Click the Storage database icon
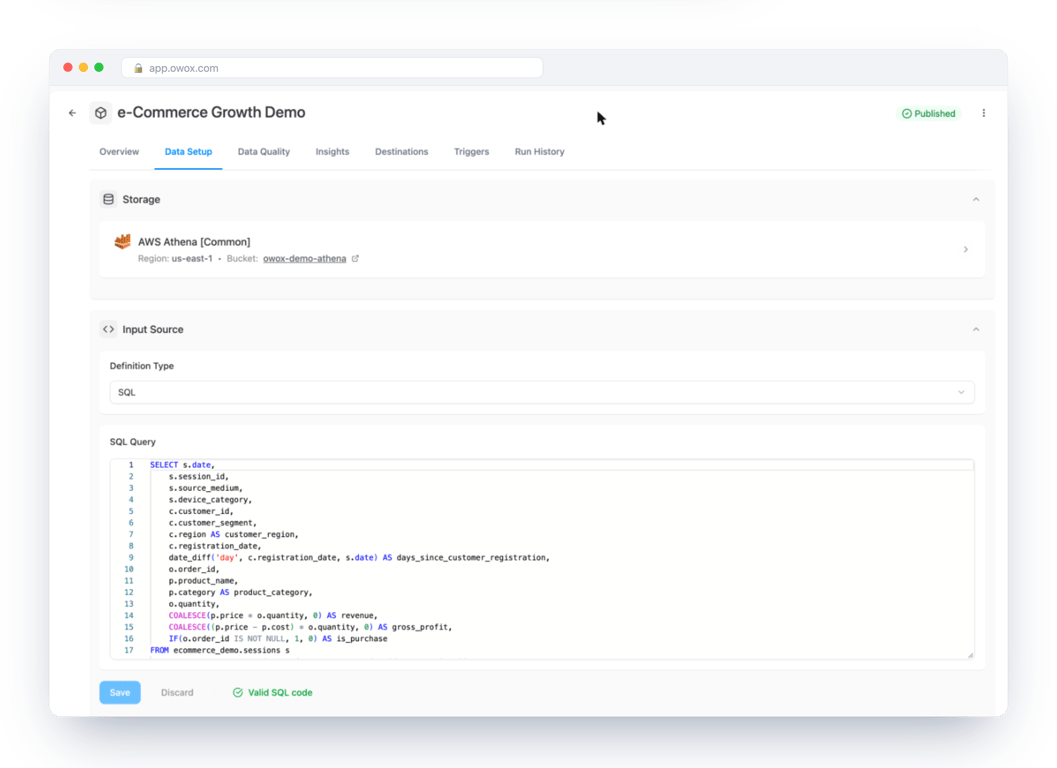This screenshot has height=768, width=1057. pos(108,200)
